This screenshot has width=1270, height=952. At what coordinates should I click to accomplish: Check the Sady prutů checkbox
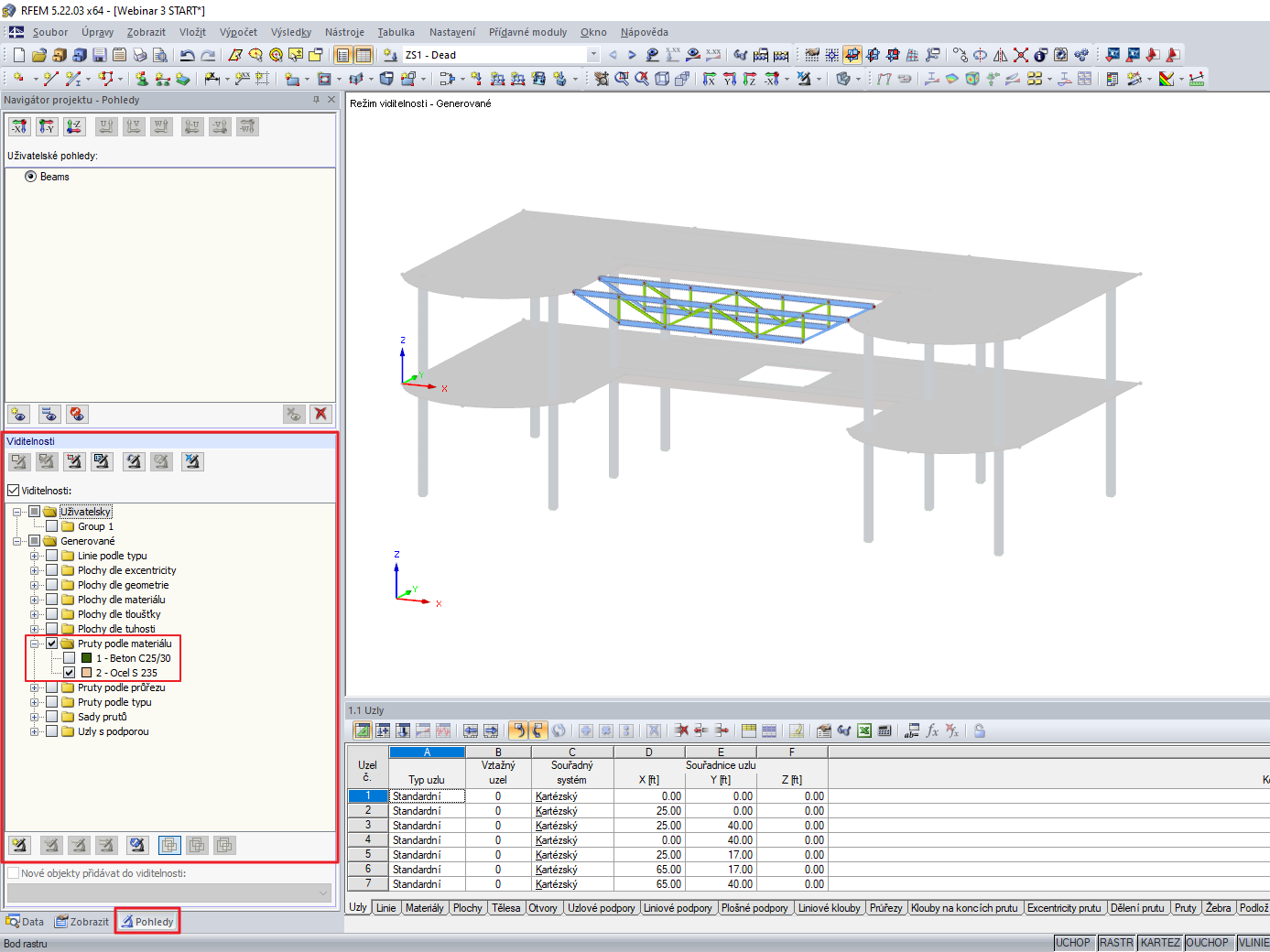pyautogui.click(x=52, y=717)
